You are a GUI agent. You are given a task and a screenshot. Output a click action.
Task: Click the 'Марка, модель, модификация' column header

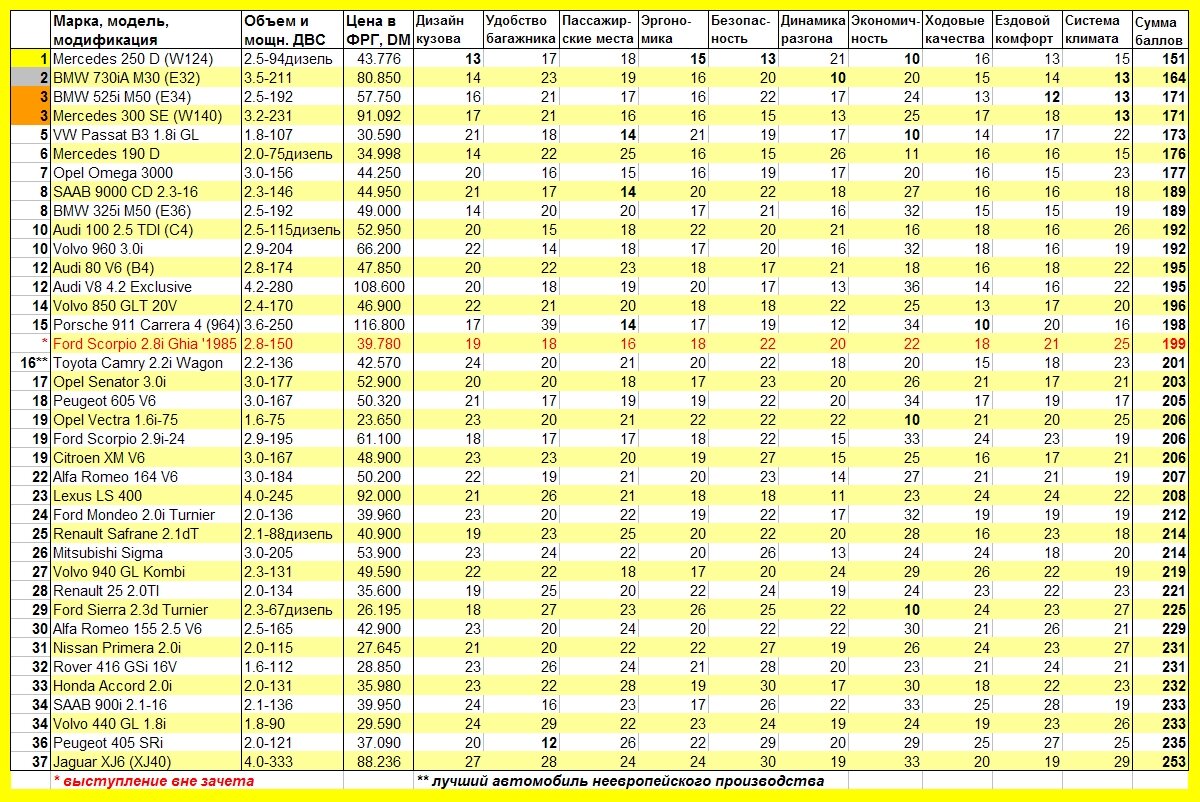point(145,30)
